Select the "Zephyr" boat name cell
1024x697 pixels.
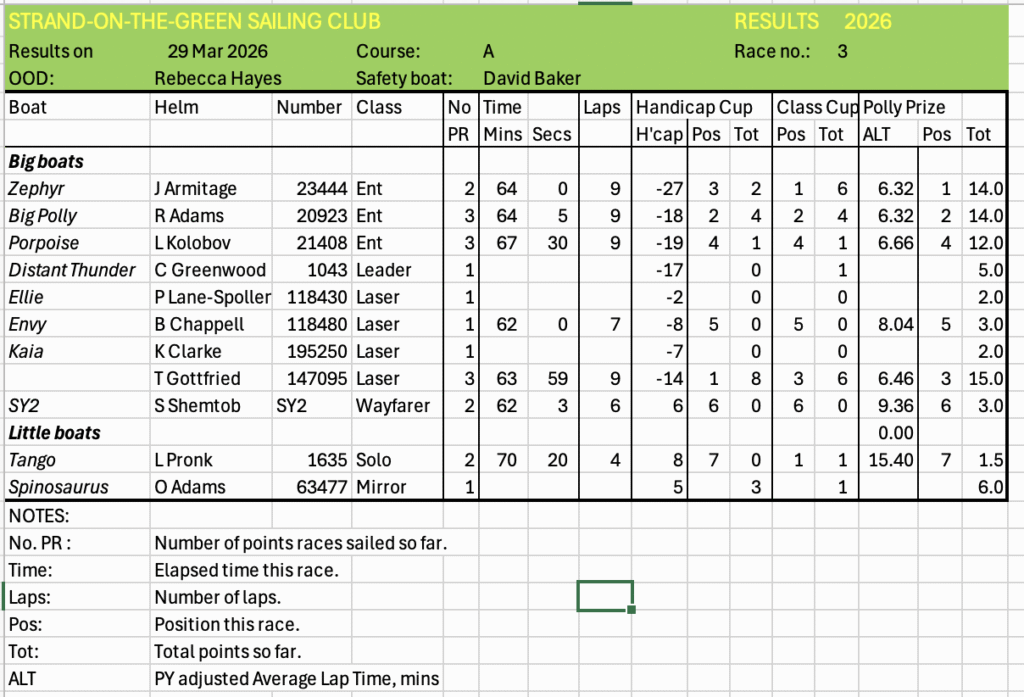click(x=36, y=188)
